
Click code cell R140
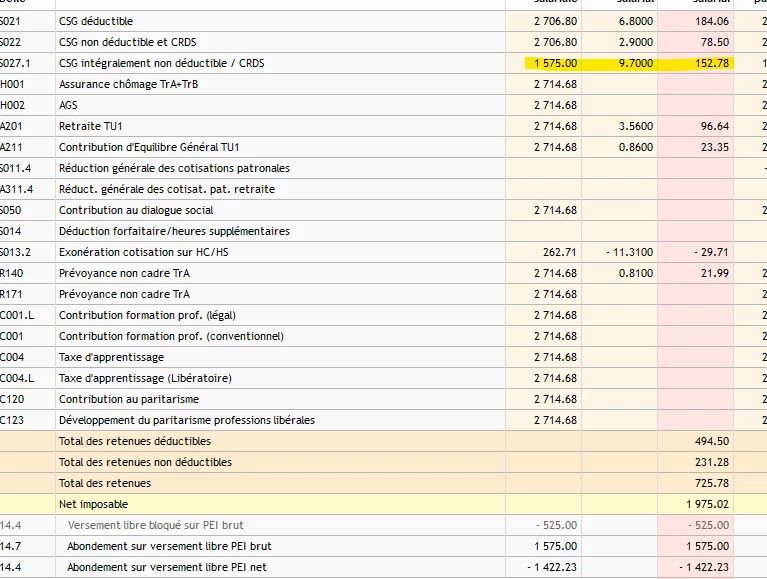pyautogui.click(x=12, y=273)
